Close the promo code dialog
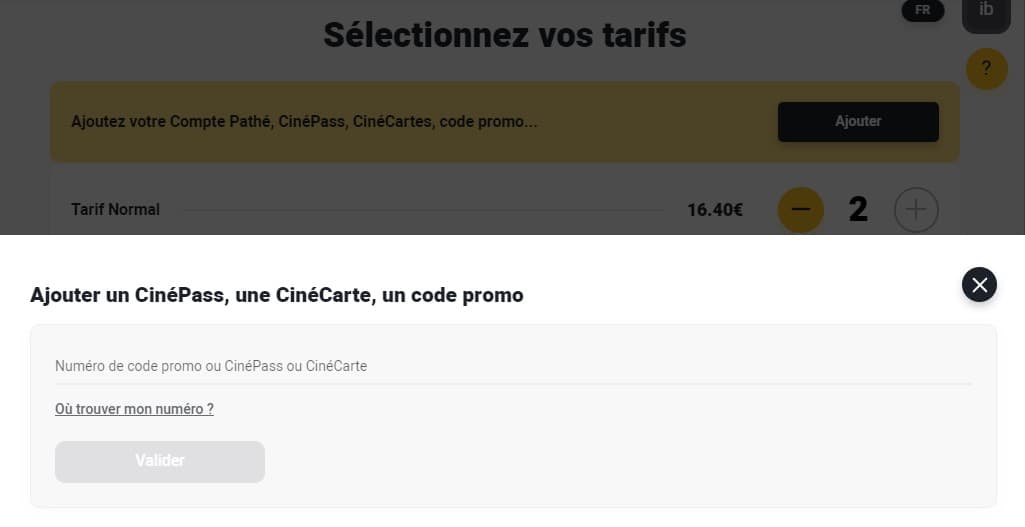Viewport: 1025px width, 527px height. coord(979,285)
